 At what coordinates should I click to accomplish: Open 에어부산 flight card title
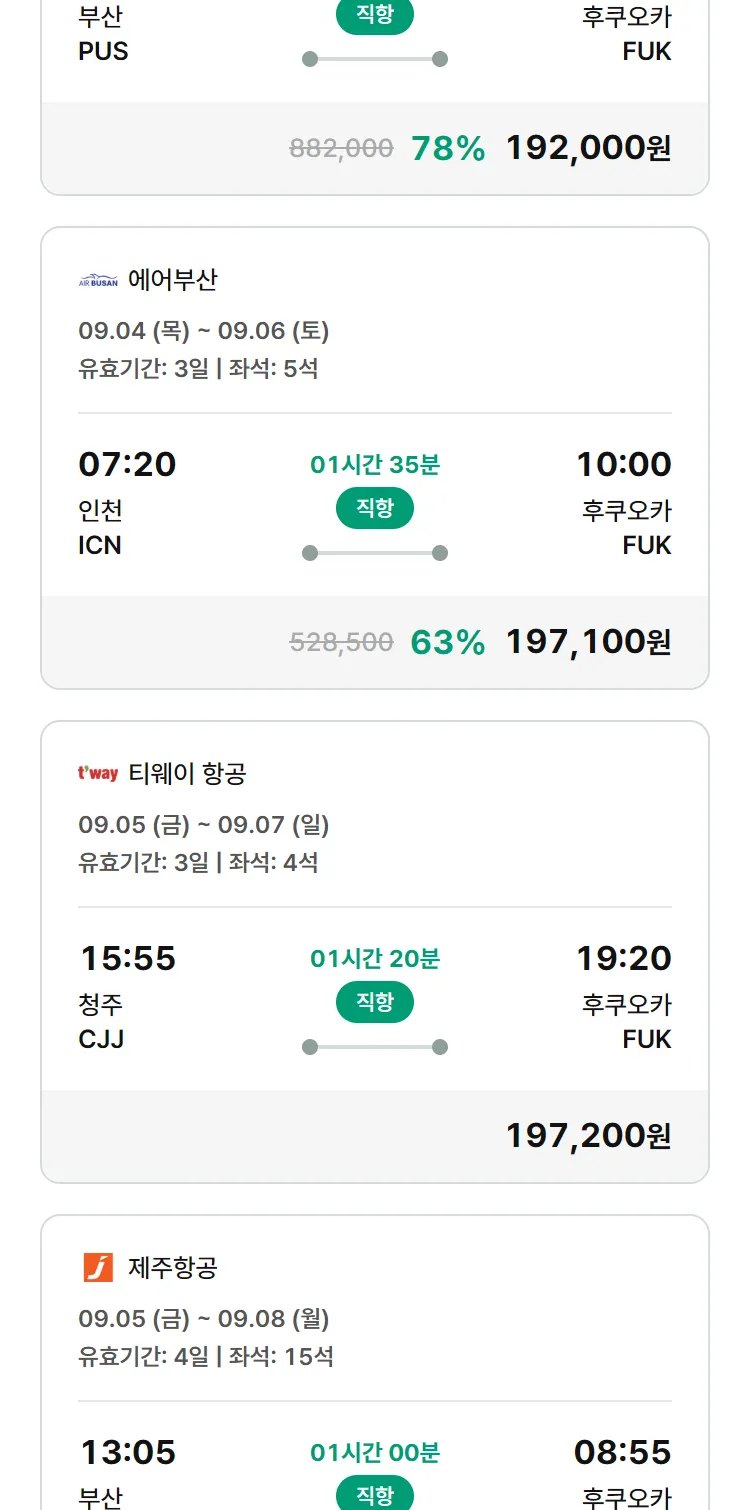tap(173, 280)
